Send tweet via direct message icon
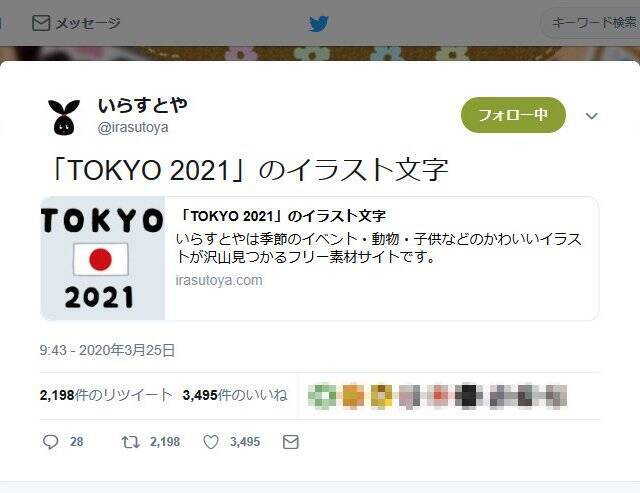640x493 pixels. pyautogui.click(x=291, y=442)
